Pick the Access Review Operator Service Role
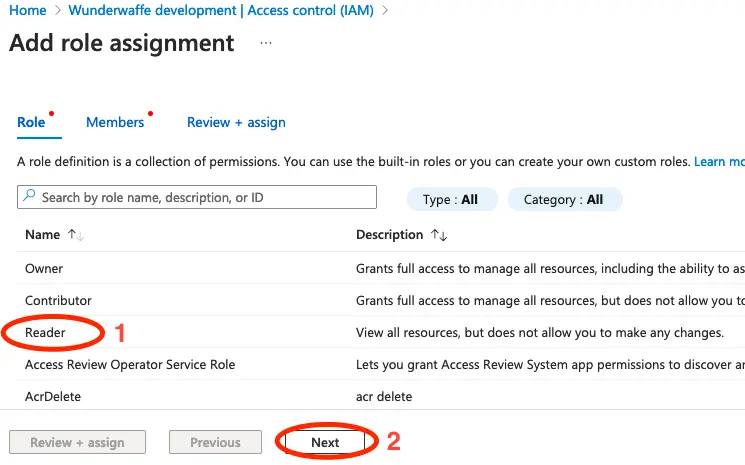 130,364
